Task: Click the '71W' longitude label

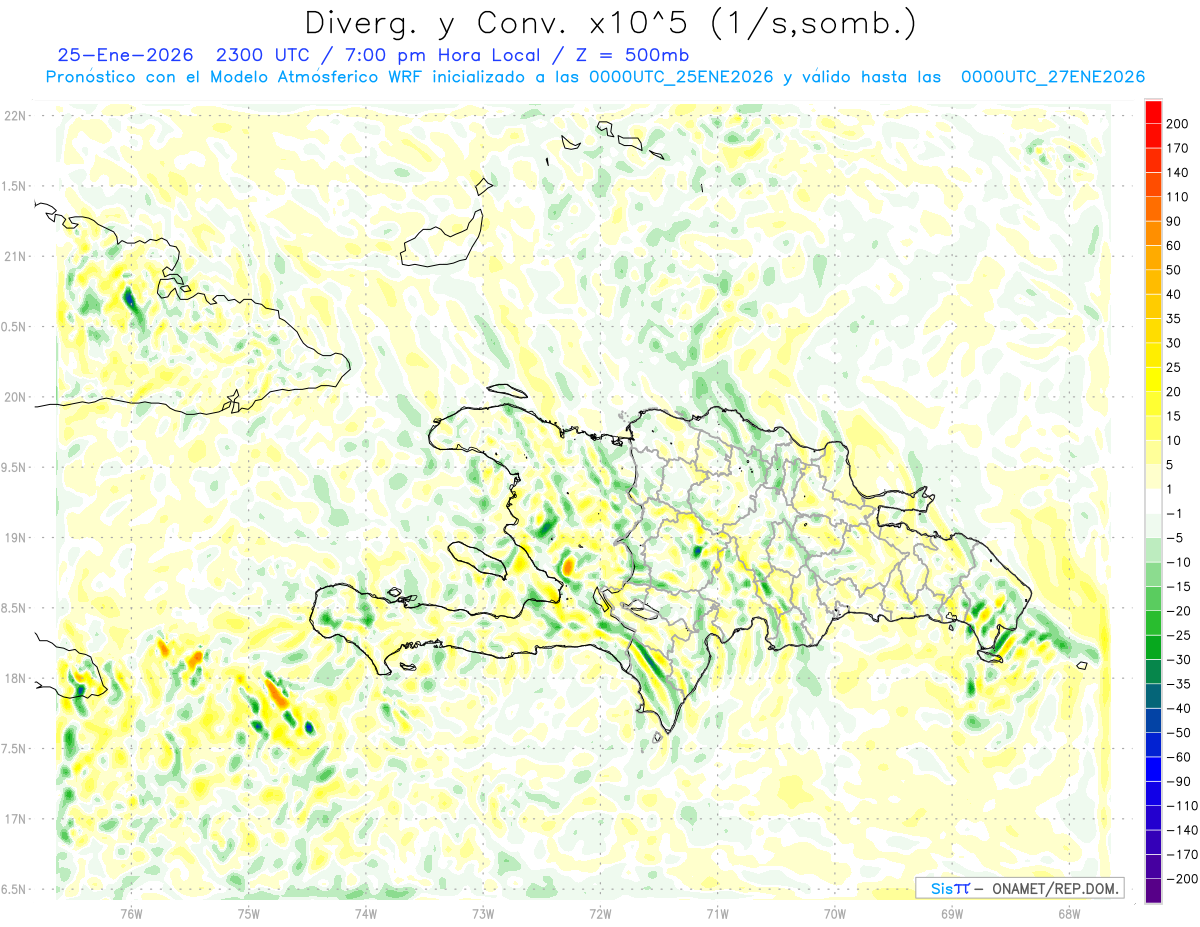Action: point(717,913)
